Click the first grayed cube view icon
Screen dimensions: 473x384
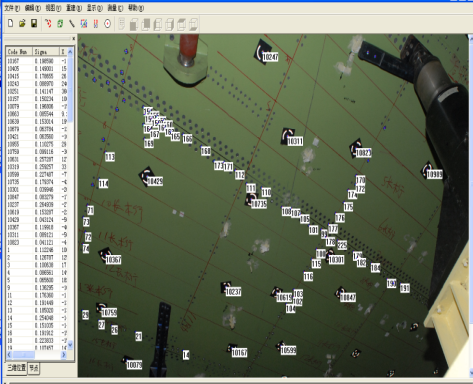pyautogui.click(x=134, y=24)
